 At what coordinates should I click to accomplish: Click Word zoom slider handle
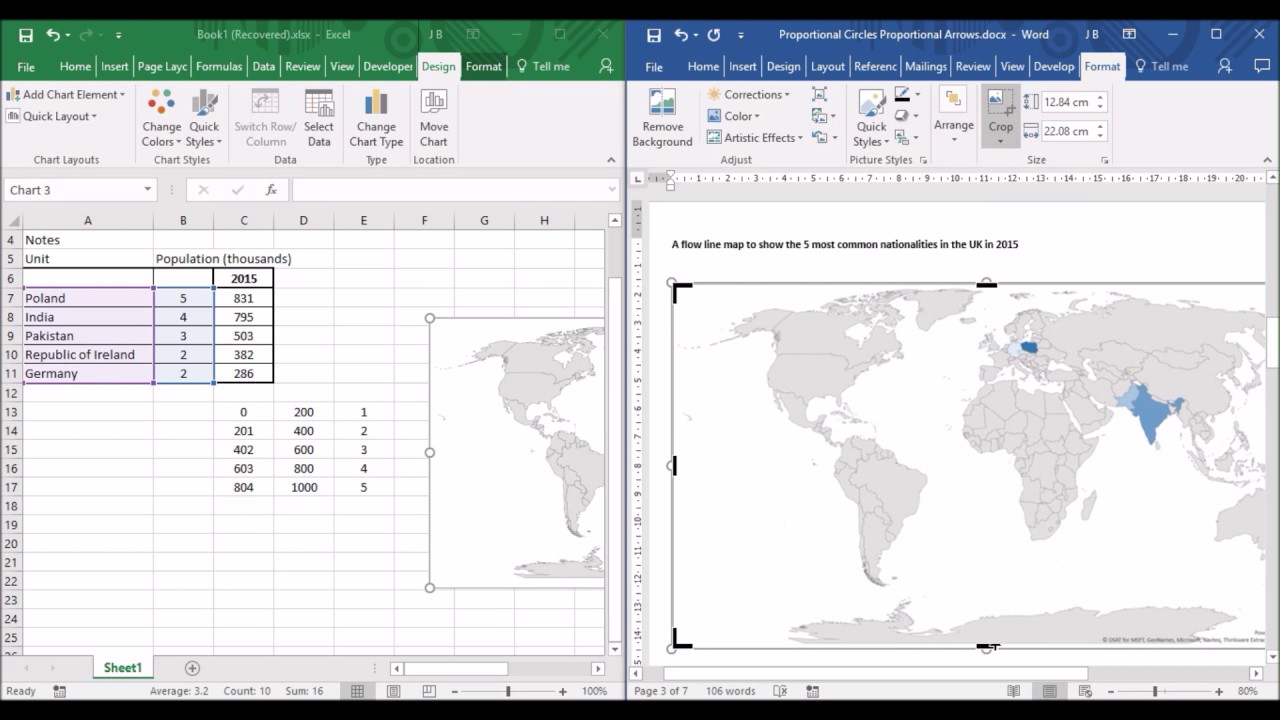(x=1155, y=691)
